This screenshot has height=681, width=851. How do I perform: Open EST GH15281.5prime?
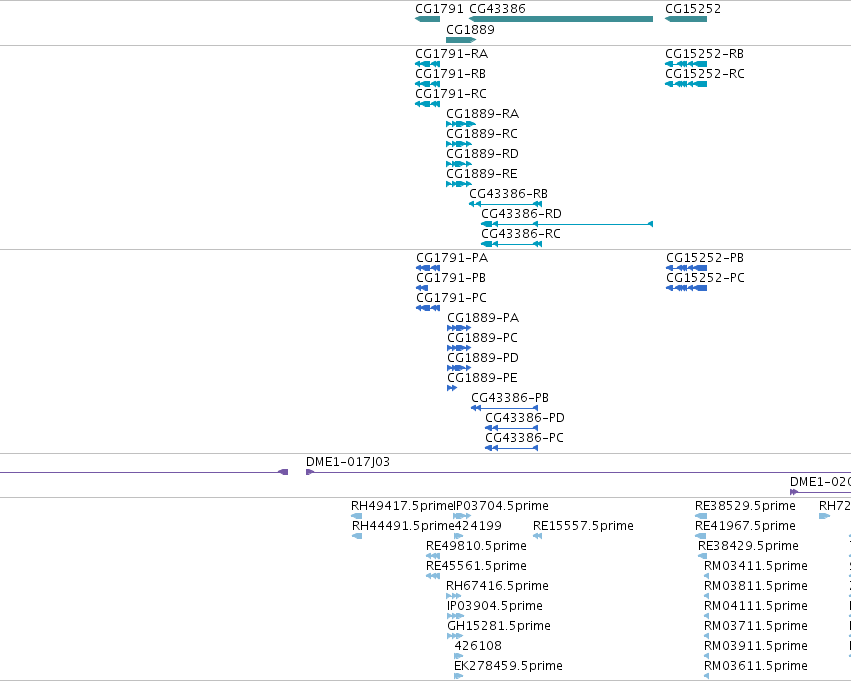pyautogui.click(x=499, y=627)
